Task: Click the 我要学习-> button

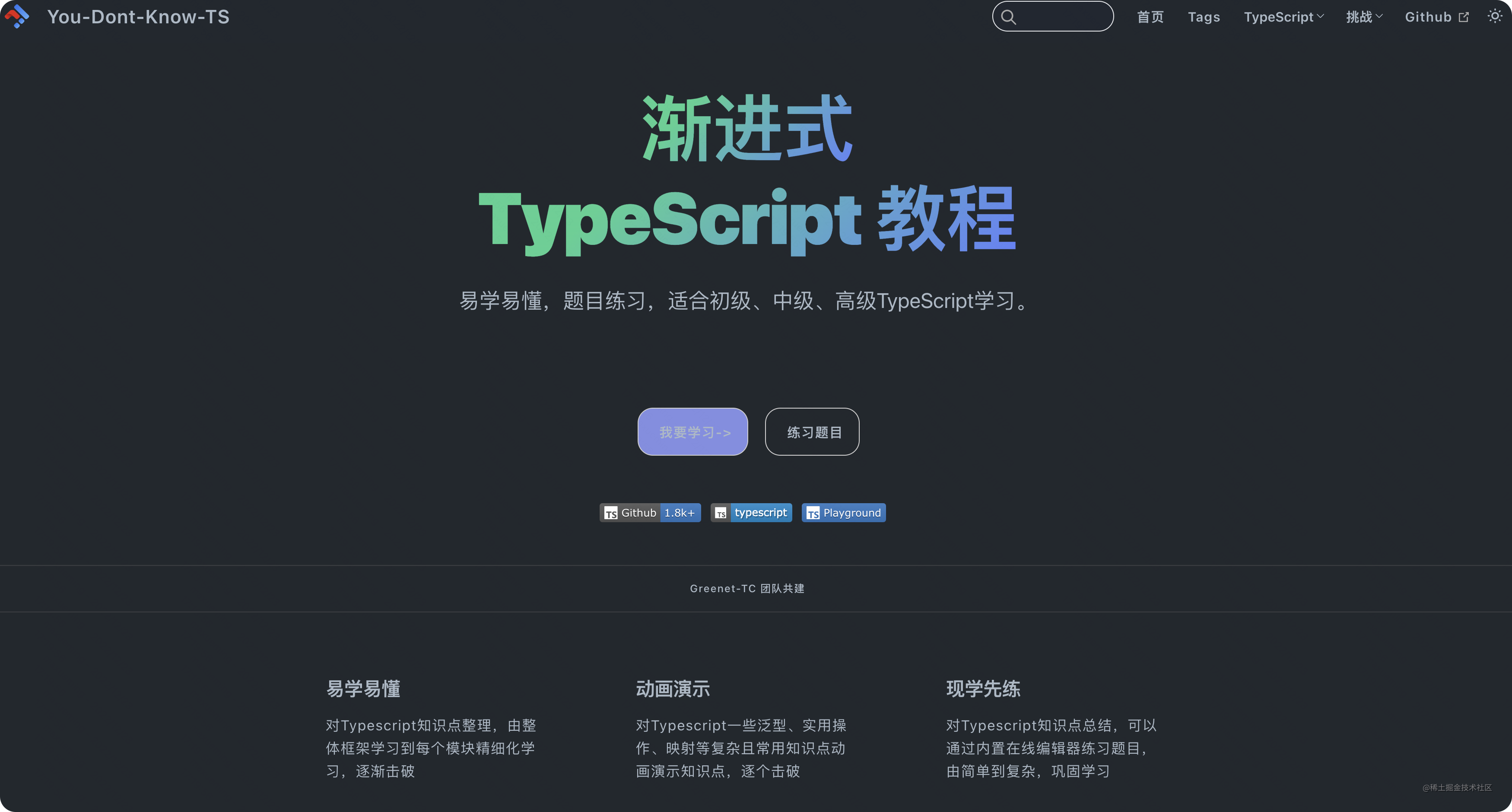Action: 692,432
